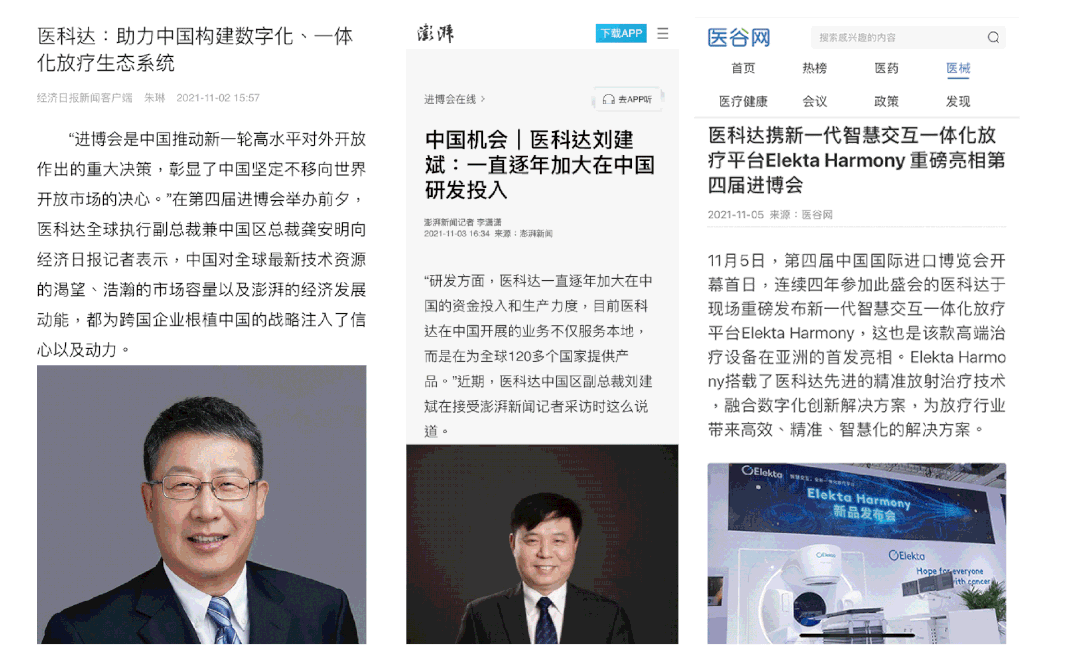Click the 澎湃 logo at top
The image size is (1080, 652).
pyautogui.click(x=435, y=33)
